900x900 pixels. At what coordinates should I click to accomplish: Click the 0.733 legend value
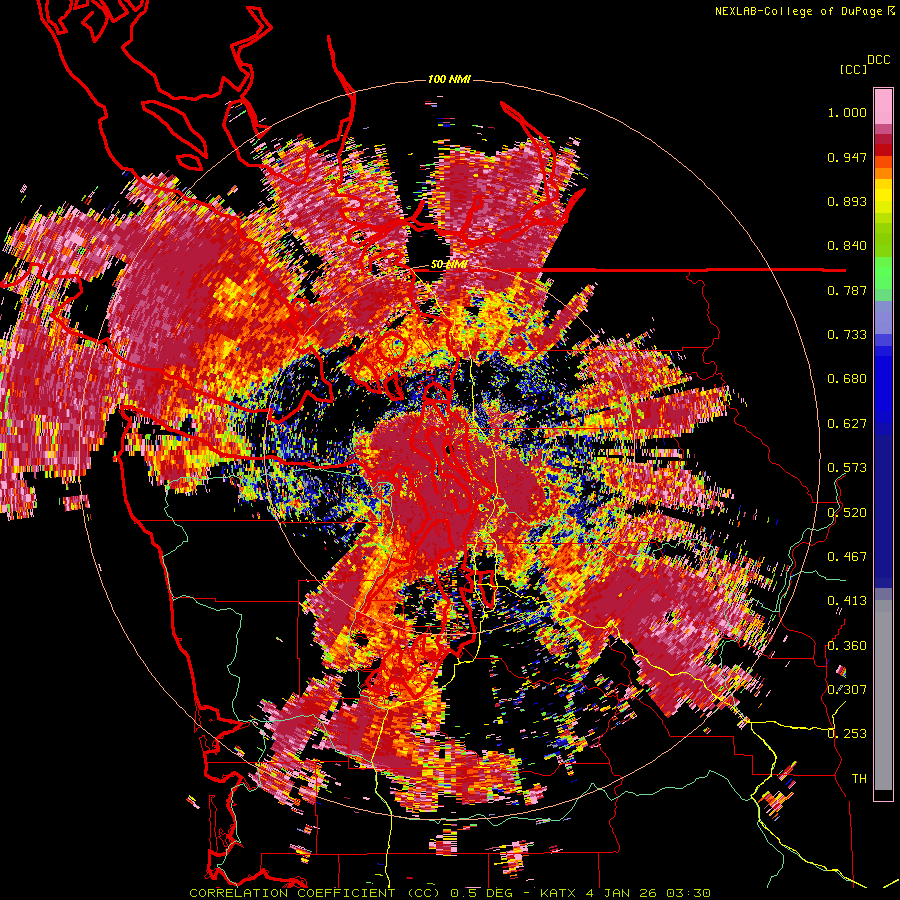click(847, 335)
